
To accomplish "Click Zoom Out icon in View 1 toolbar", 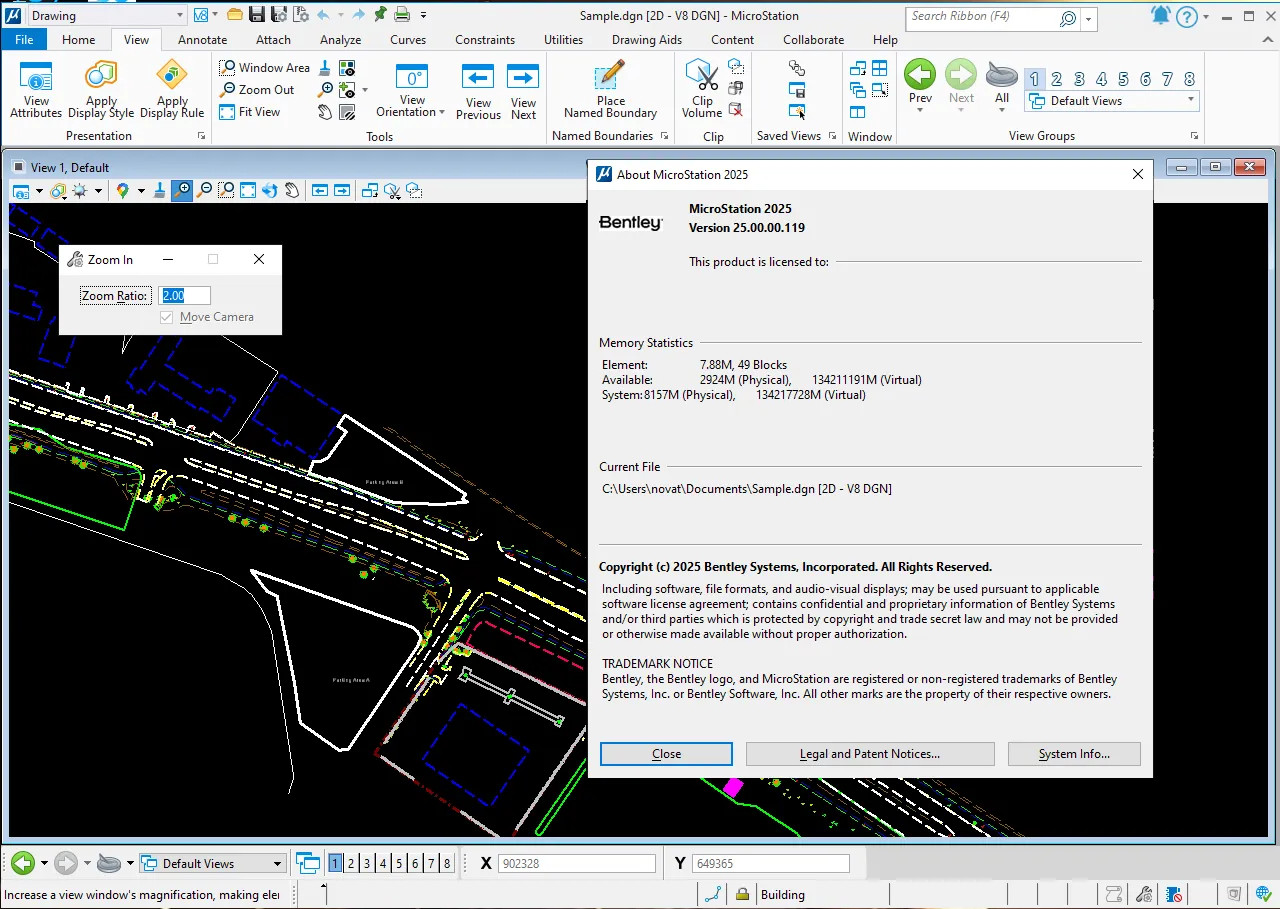I will (204, 190).
